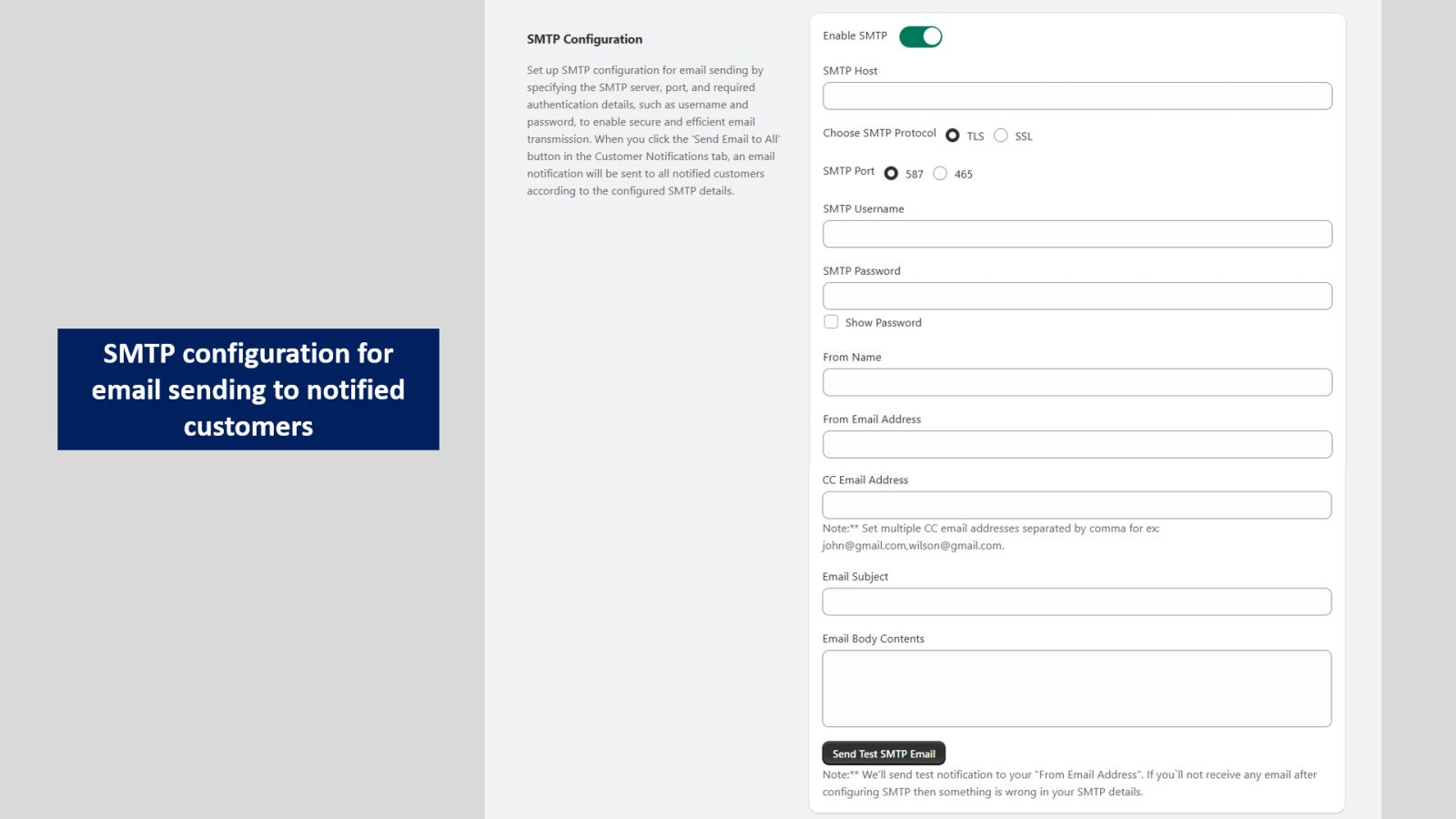Select the SSL protocol radio button
The height and width of the screenshot is (819, 1456).
point(1000,136)
